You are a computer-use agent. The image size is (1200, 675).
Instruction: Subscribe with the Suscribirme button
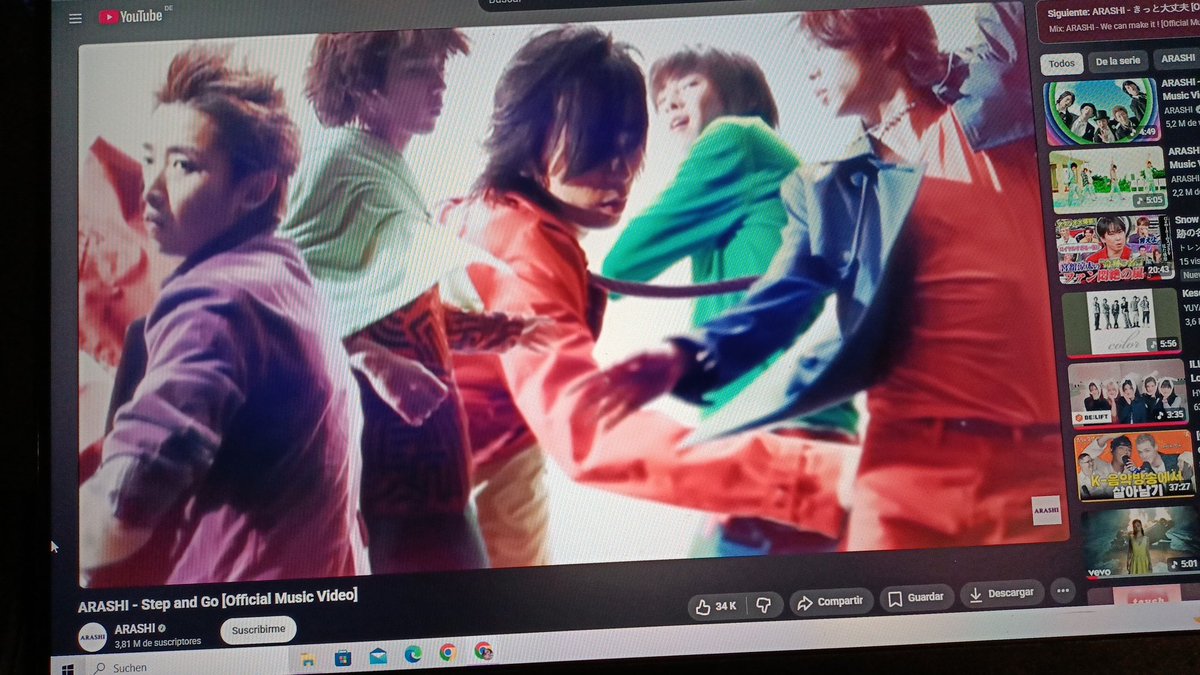click(x=258, y=631)
